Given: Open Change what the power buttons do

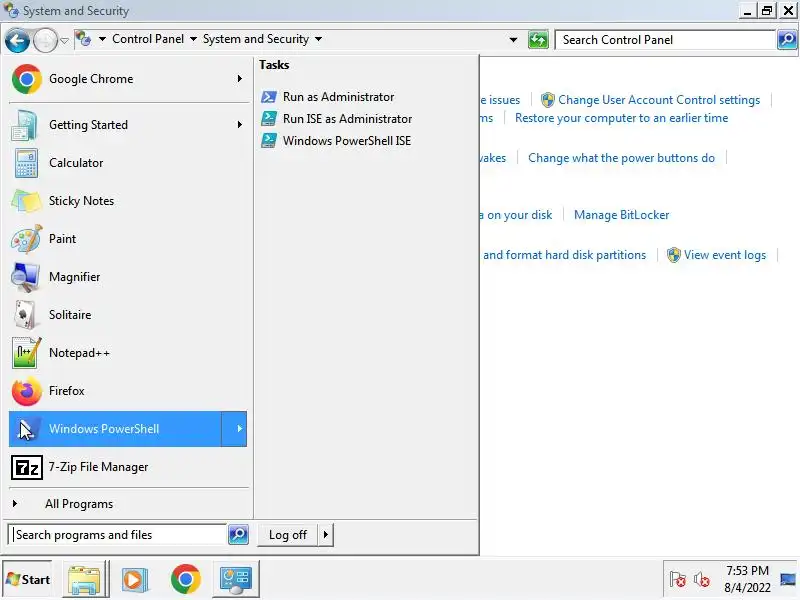Looking at the screenshot, I should pos(621,158).
